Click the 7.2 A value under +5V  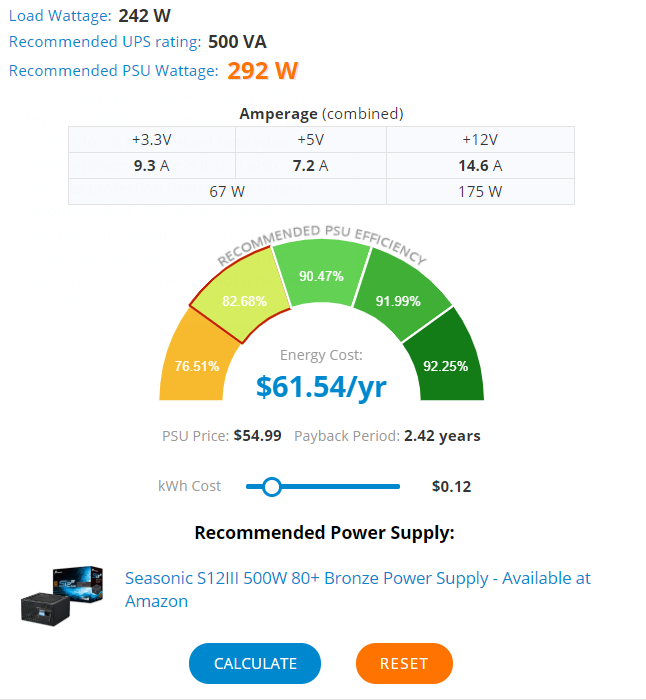pos(310,165)
